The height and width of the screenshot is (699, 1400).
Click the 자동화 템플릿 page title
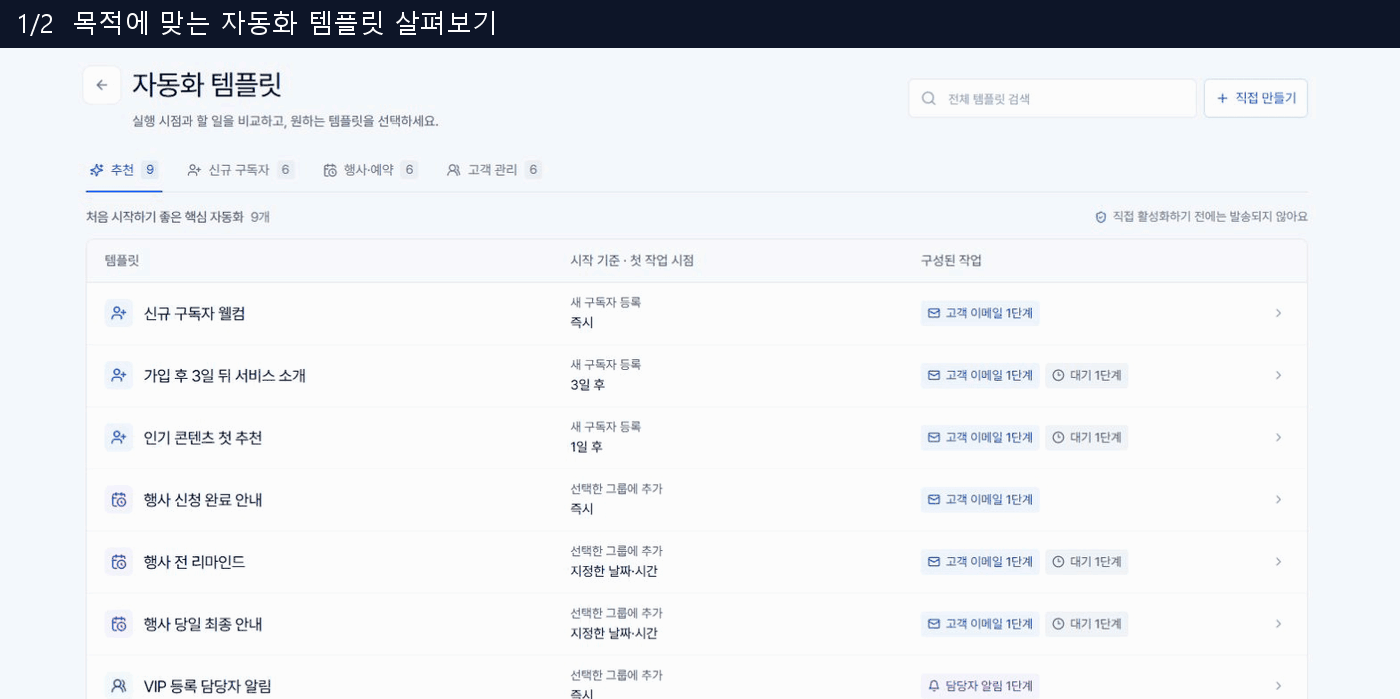tap(207, 84)
